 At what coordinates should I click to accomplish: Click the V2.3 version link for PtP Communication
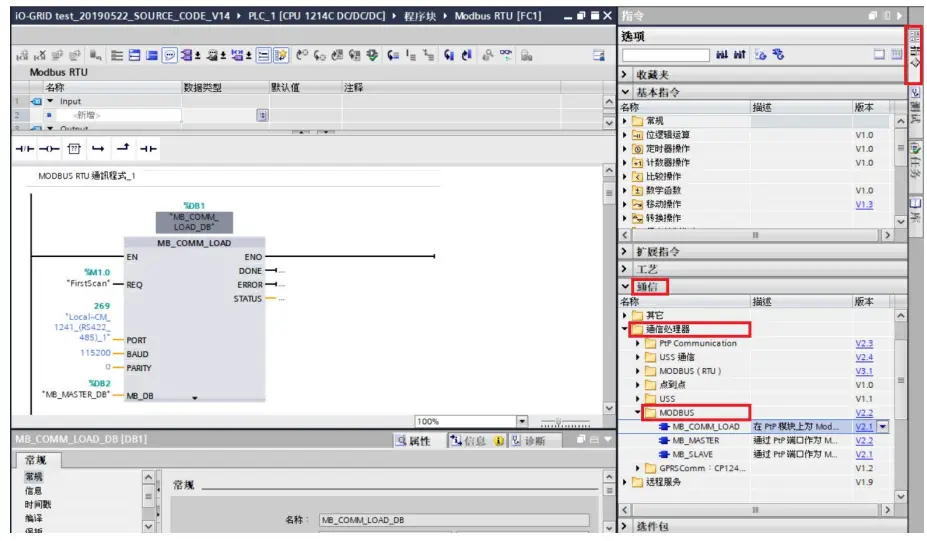(x=864, y=343)
